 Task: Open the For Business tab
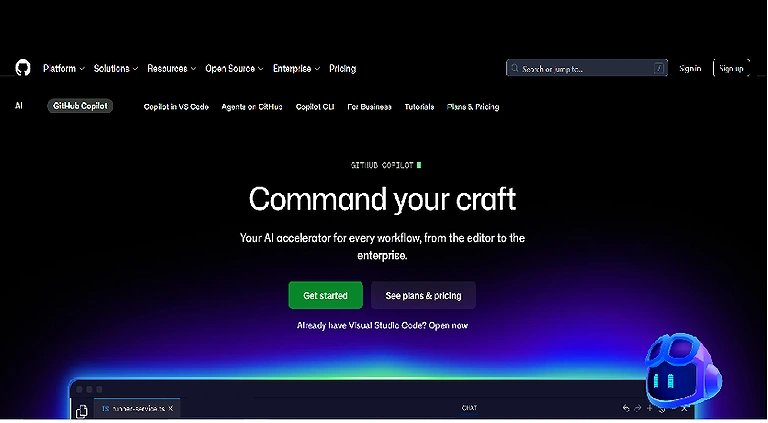coord(369,107)
